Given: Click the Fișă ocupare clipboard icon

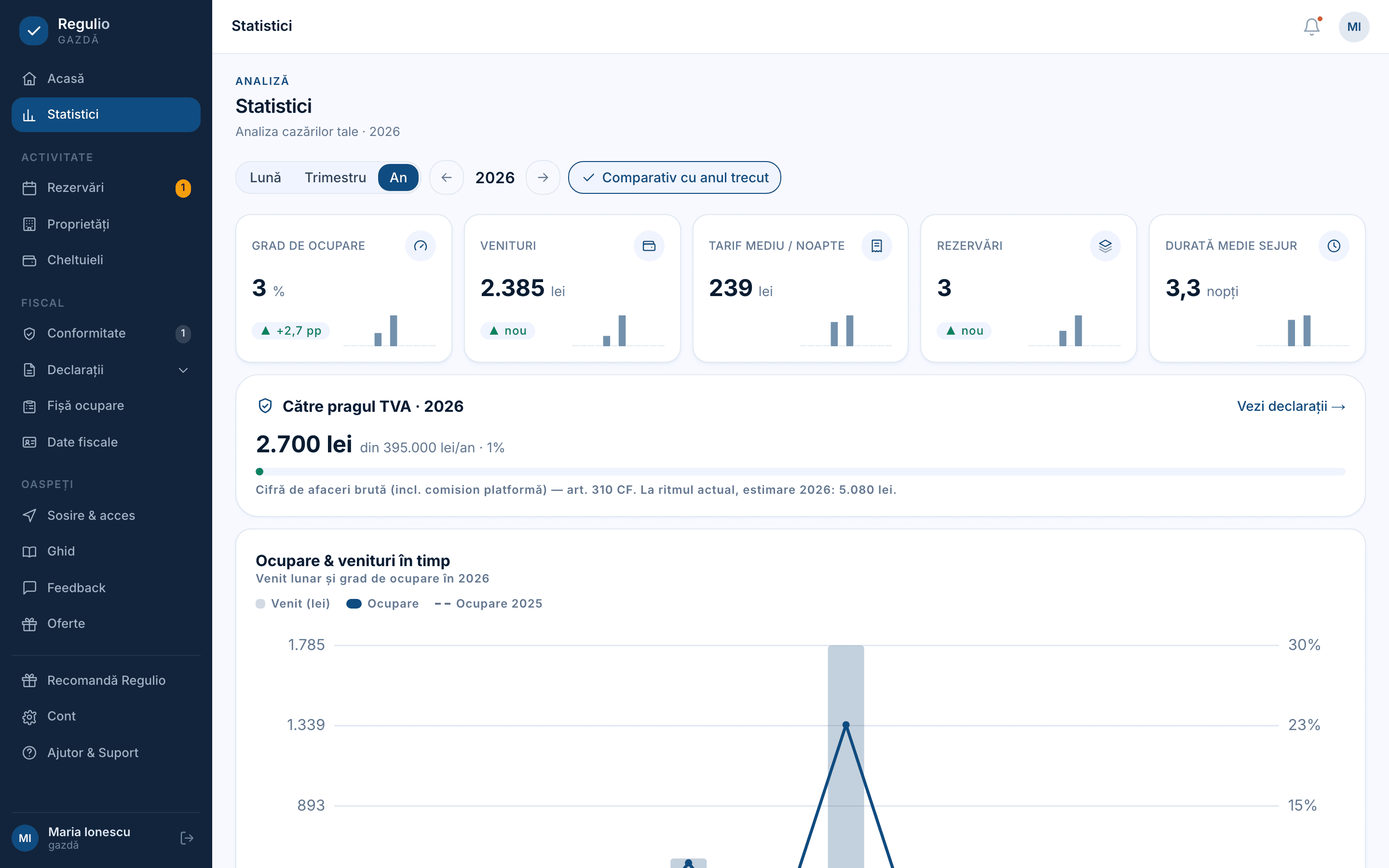Looking at the screenshot, I should pyautogui.click(x=29, y=406).
